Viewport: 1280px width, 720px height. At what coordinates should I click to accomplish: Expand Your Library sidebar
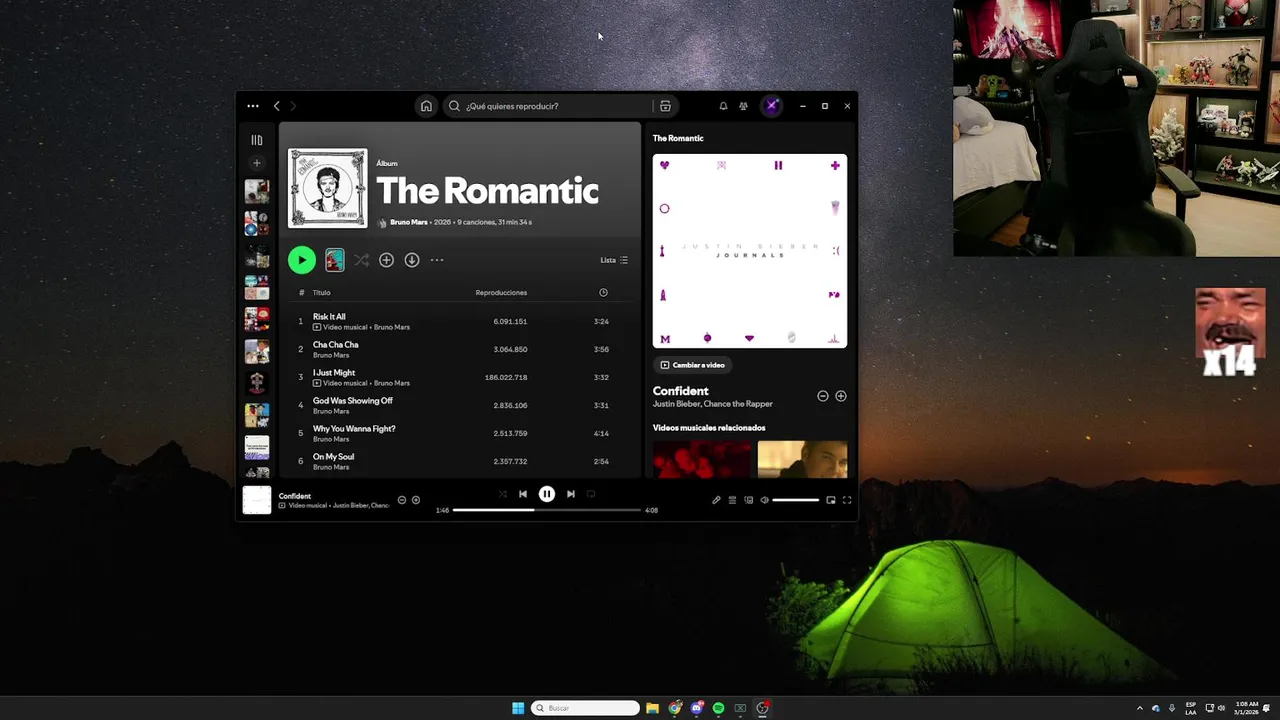point(257,140)
